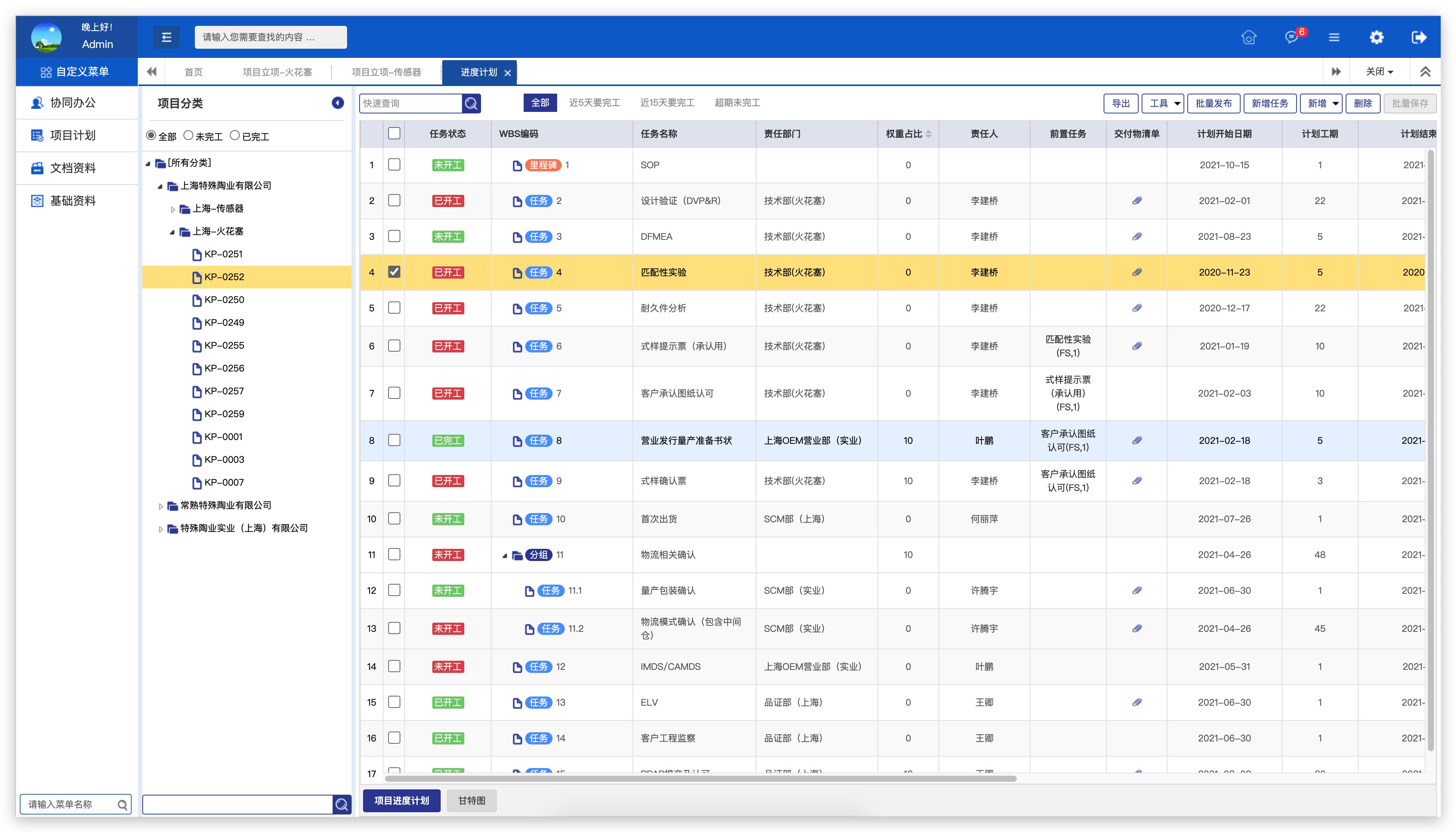Click the quick query search icon

471,104
